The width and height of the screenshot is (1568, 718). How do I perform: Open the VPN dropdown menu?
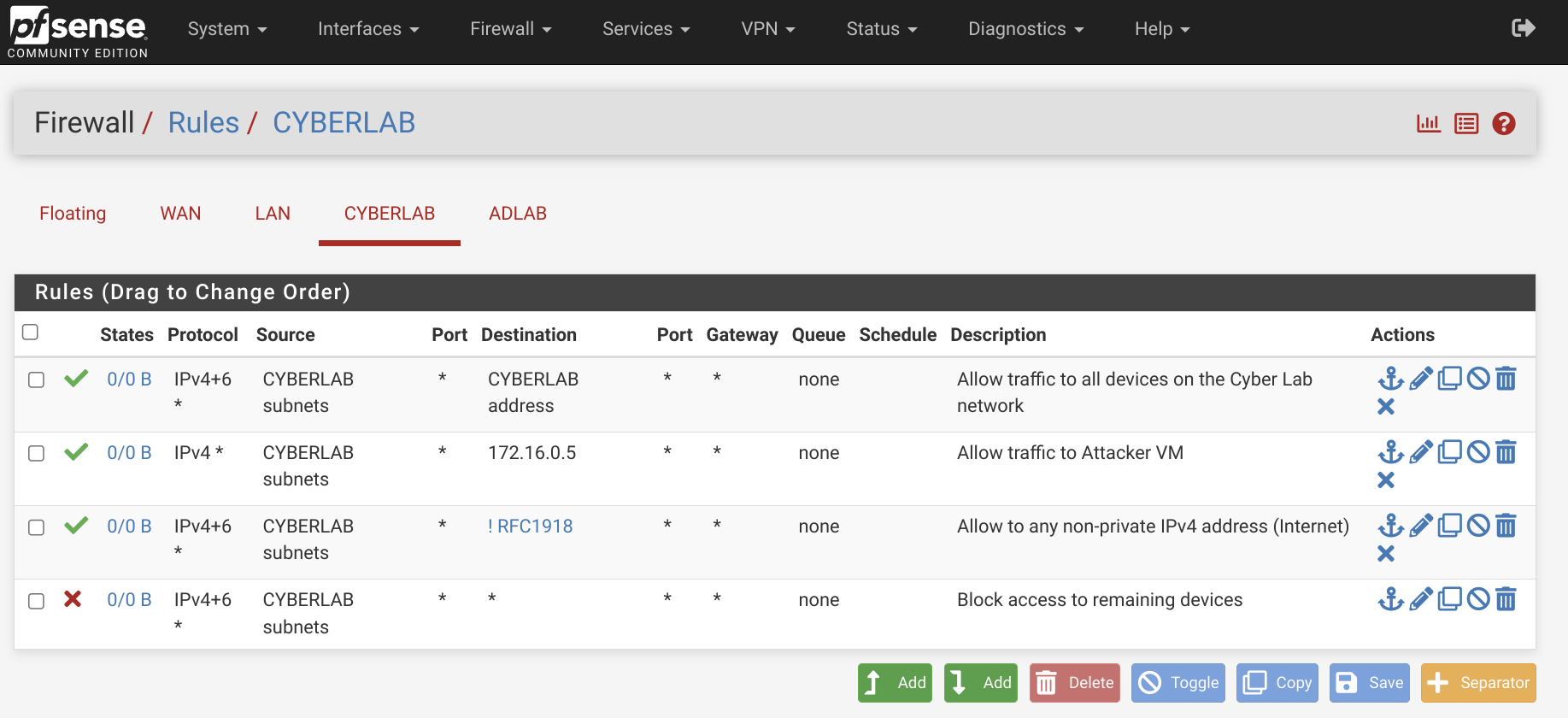[768, 29]
